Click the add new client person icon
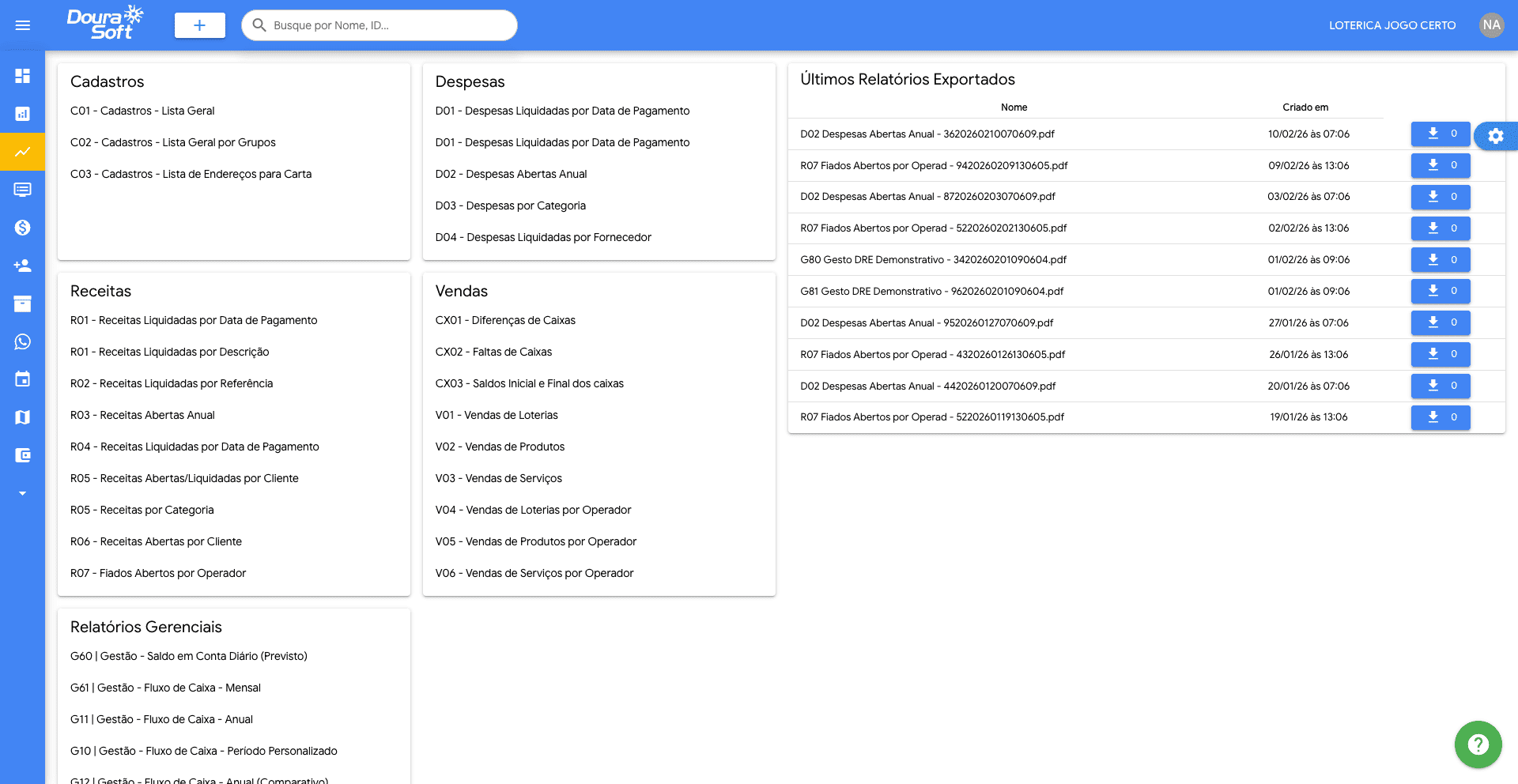This screenshot has width=1518, height=784. click(22, 266)
